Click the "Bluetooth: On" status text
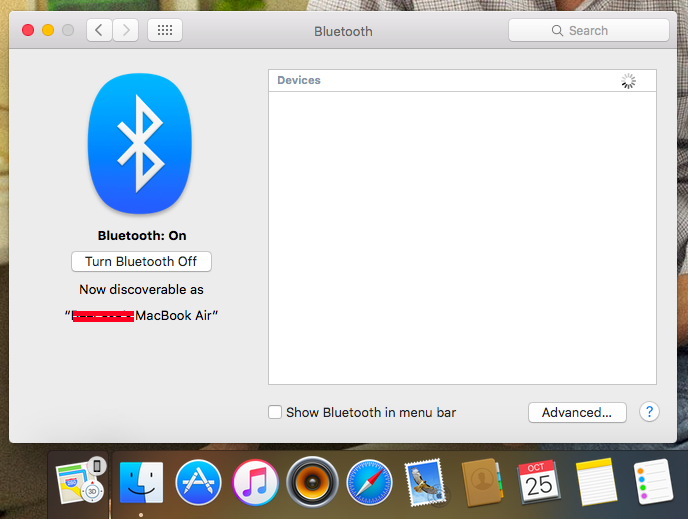 142,236
